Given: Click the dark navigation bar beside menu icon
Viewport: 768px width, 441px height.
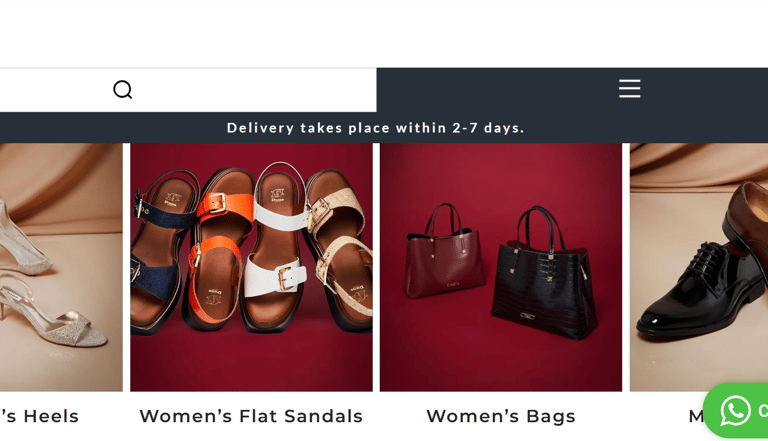Looking at the screenshot, I should (x=572, y=90).
